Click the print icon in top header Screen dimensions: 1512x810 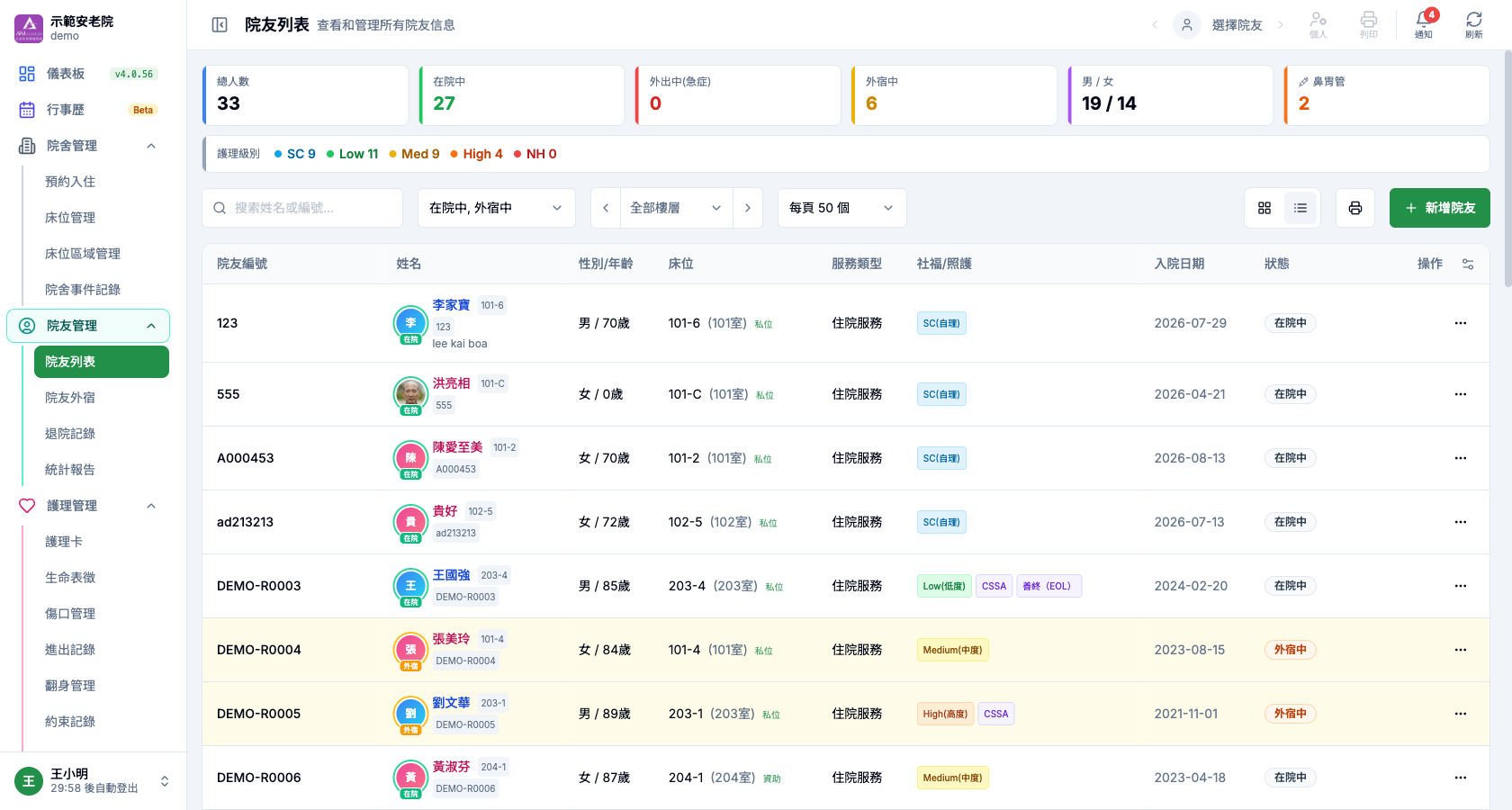(x=1369, y=25)
